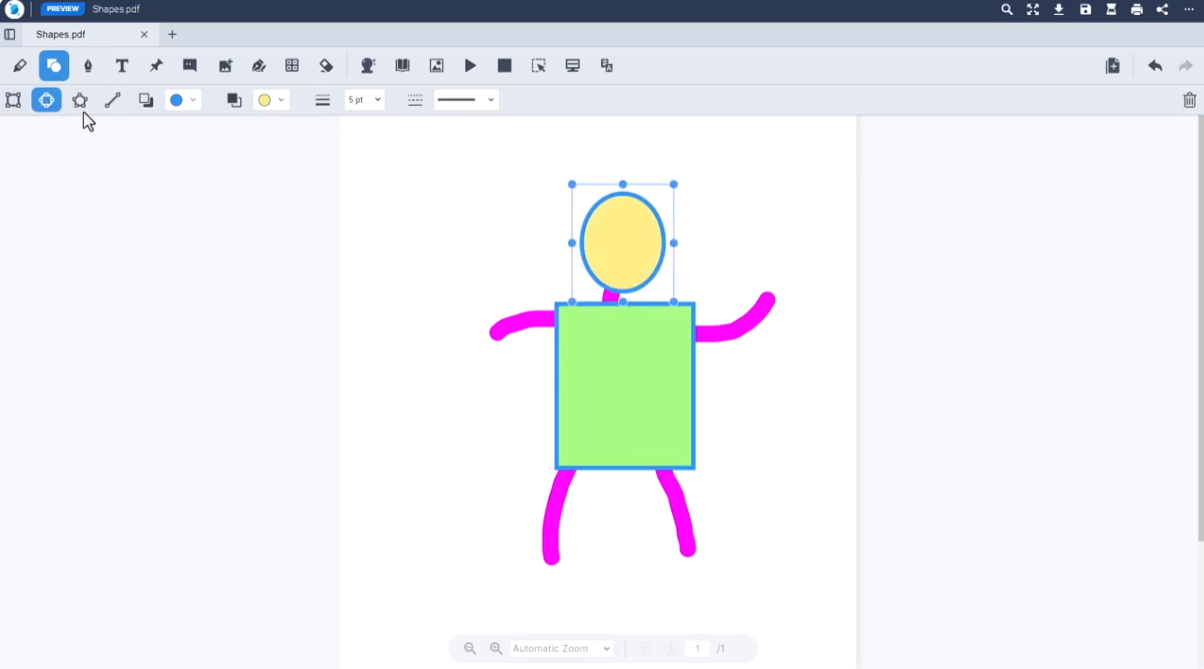Click the PREVIEW badge
1204x669 pixels.
click(62, 9)
